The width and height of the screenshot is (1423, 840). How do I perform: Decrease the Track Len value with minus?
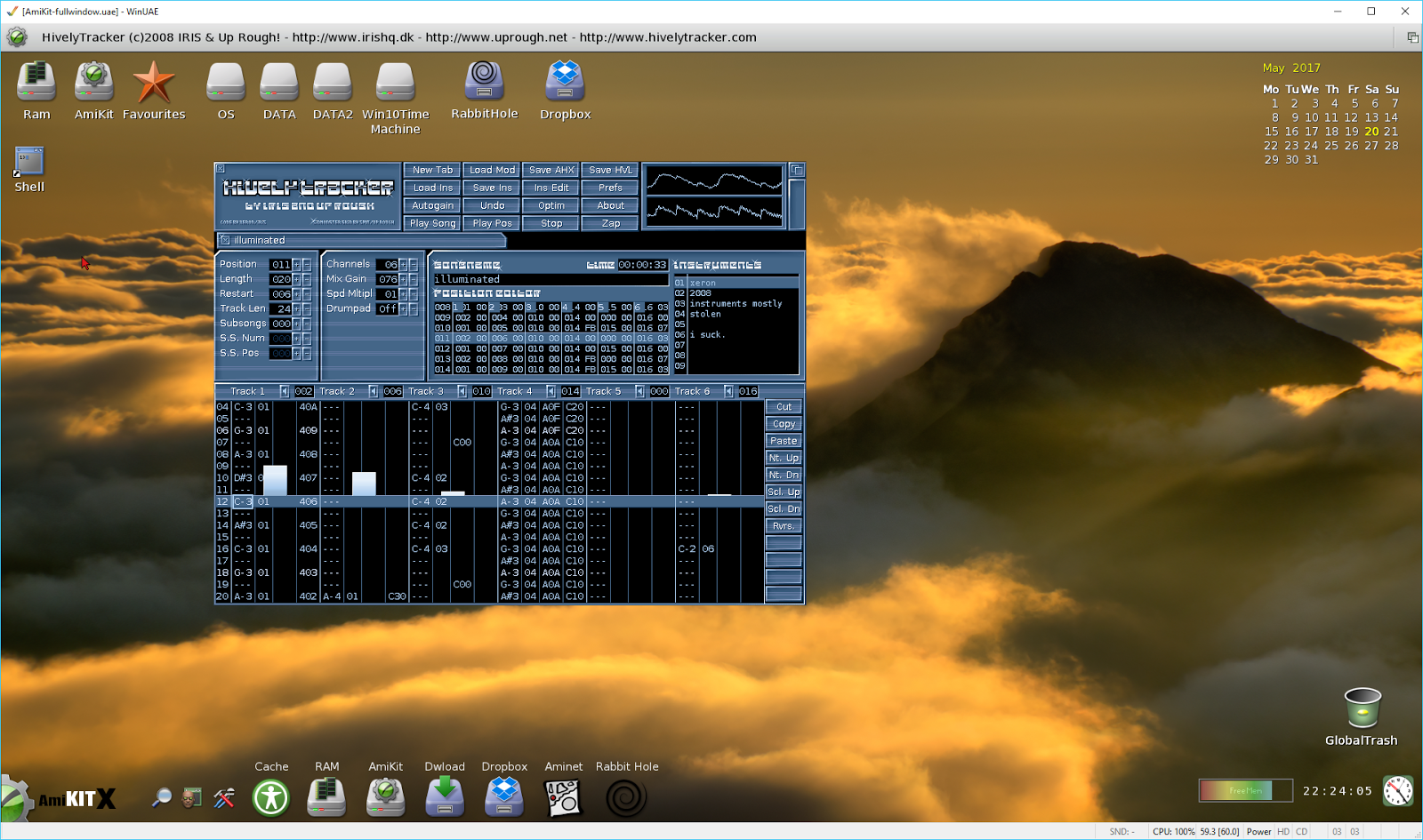tap(307, 309)
